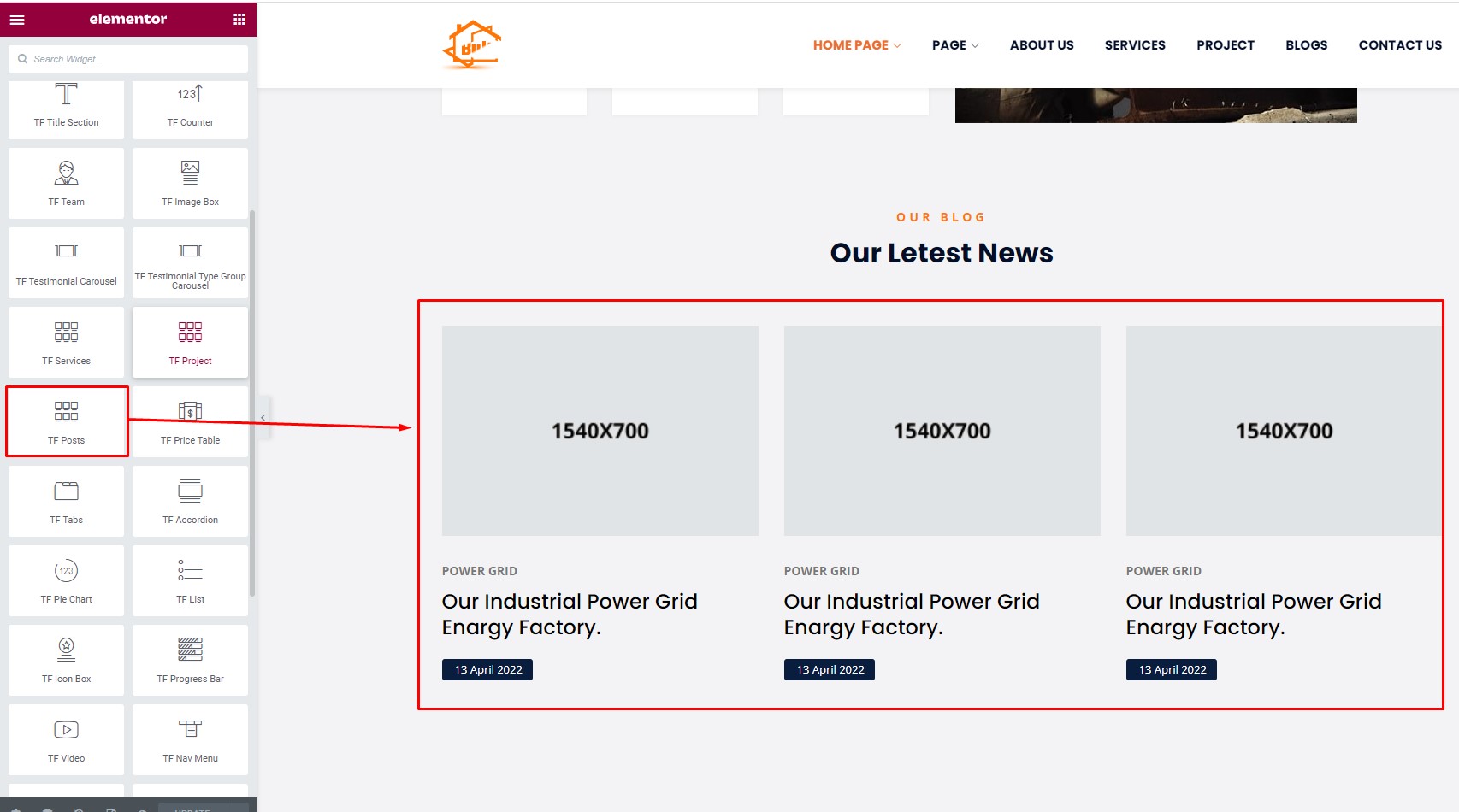This screenshot has height=812, width=1459.
Task: Open the middle post's POWER GRID category link
Action: [x=822, y=571]
